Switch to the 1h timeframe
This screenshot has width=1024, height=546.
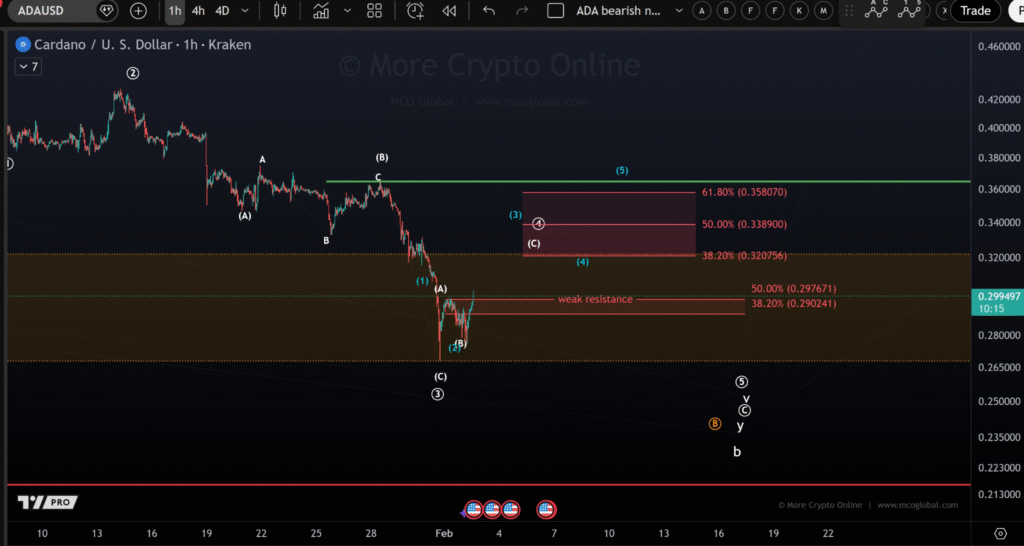[175, 10]
